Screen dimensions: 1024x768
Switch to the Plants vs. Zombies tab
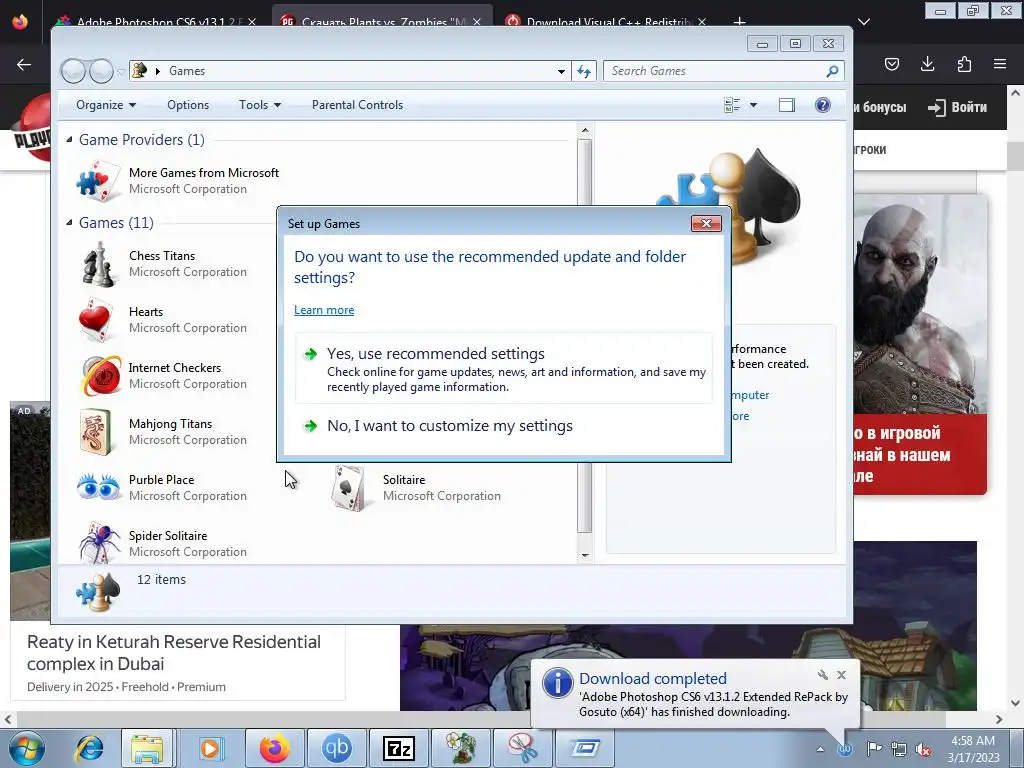pyautogui.click(x=381, y=22)
